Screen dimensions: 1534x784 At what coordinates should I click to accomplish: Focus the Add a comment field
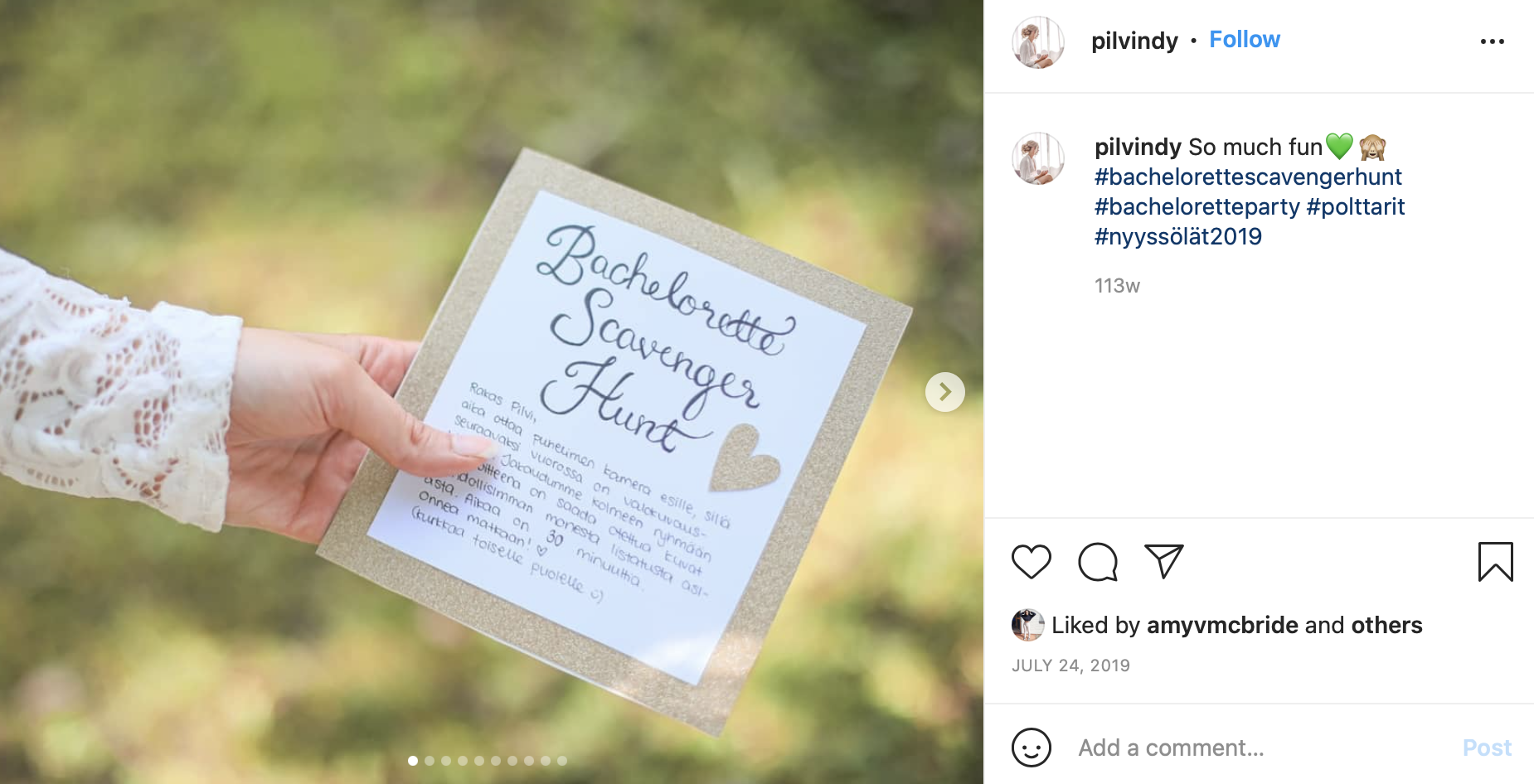coord(1260,748)
